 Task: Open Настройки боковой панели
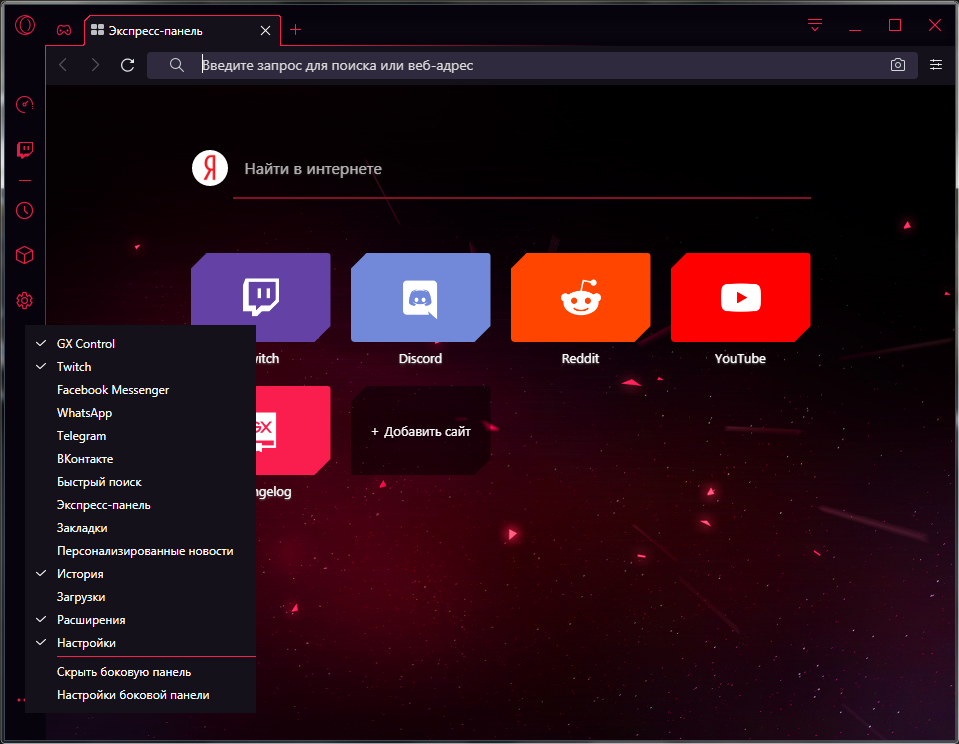(x=140, y=695)
